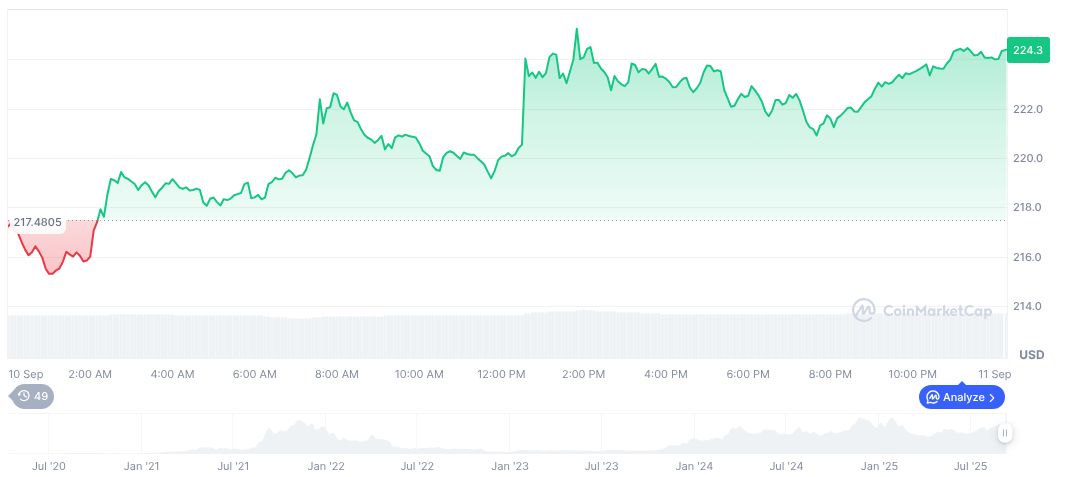Click the 8:00 AM time axis label
This screenshot has width=1072, height=477.
pos(336,374)
